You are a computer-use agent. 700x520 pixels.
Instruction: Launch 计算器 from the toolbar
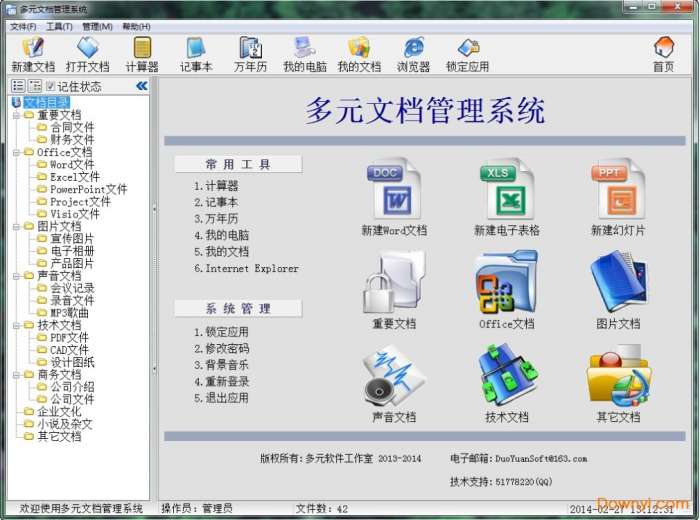pos(142,55)
